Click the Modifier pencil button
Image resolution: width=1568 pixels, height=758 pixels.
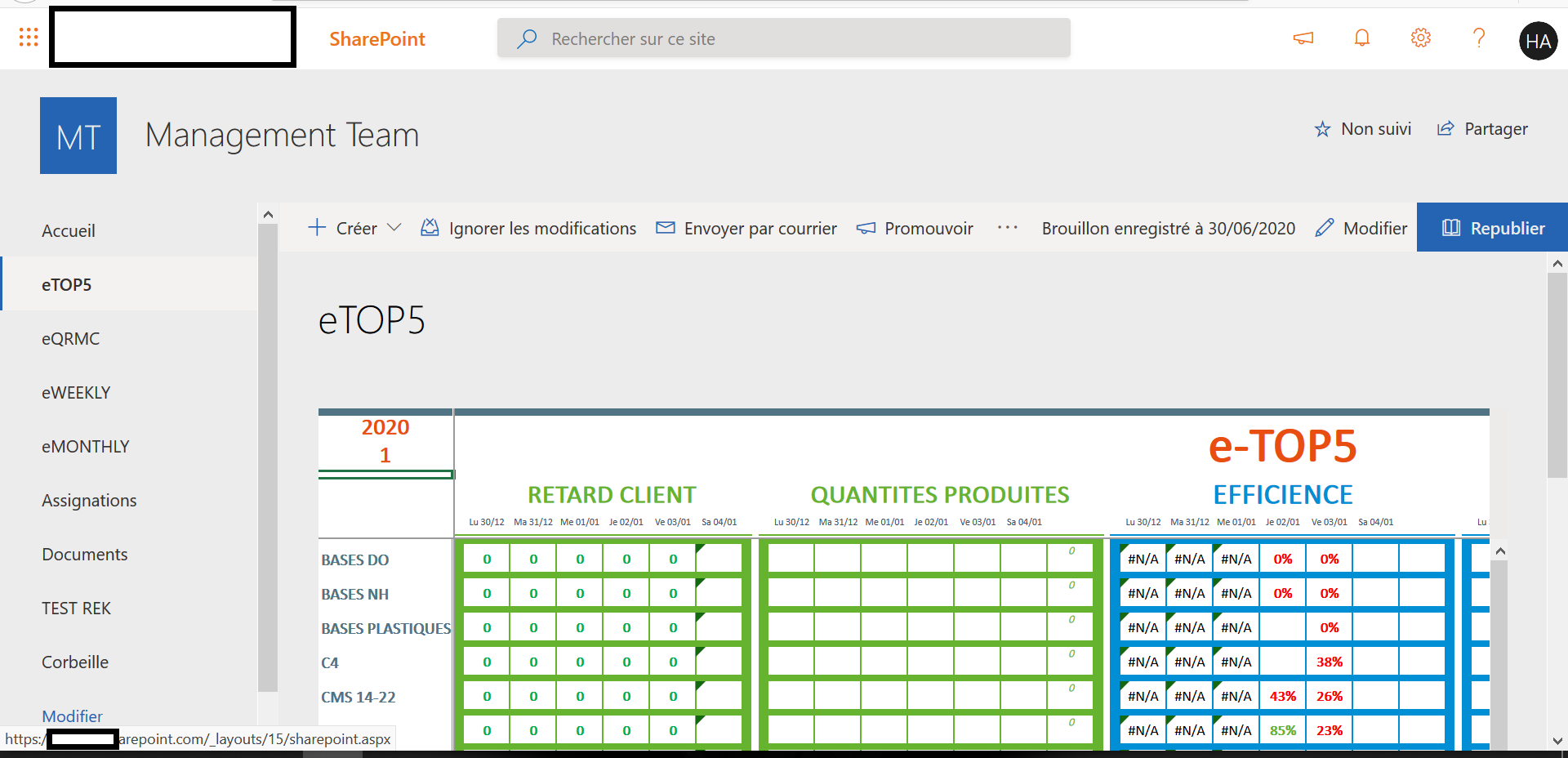1361,228
